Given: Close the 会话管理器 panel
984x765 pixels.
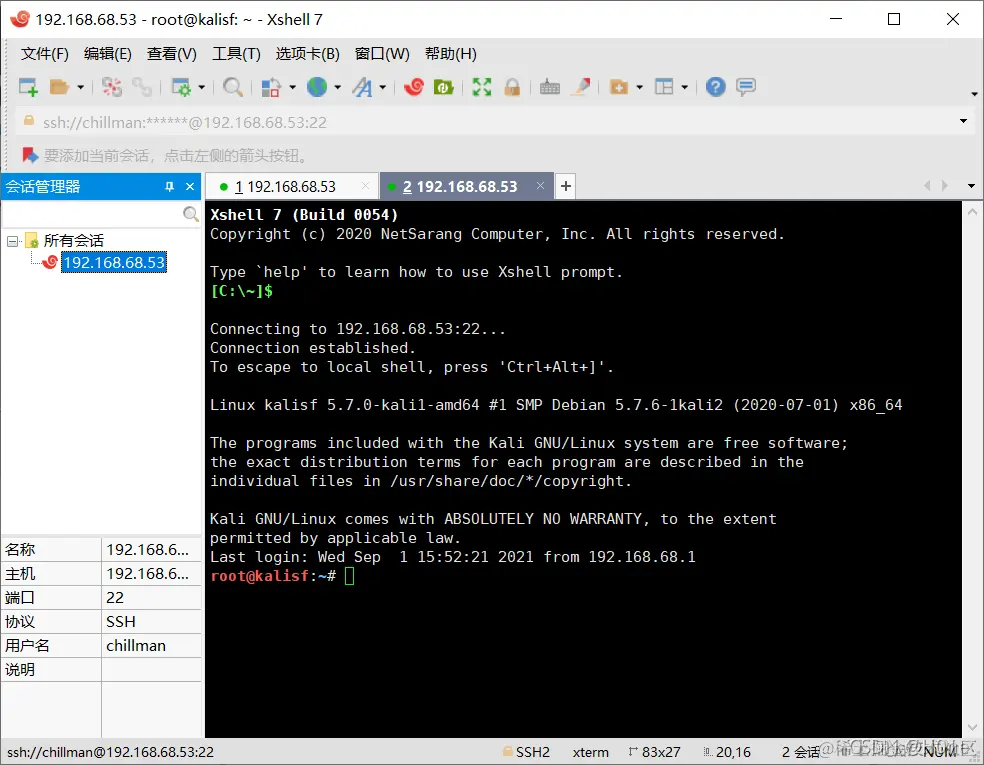Looking at the screenshot, I should pos(190,186).
